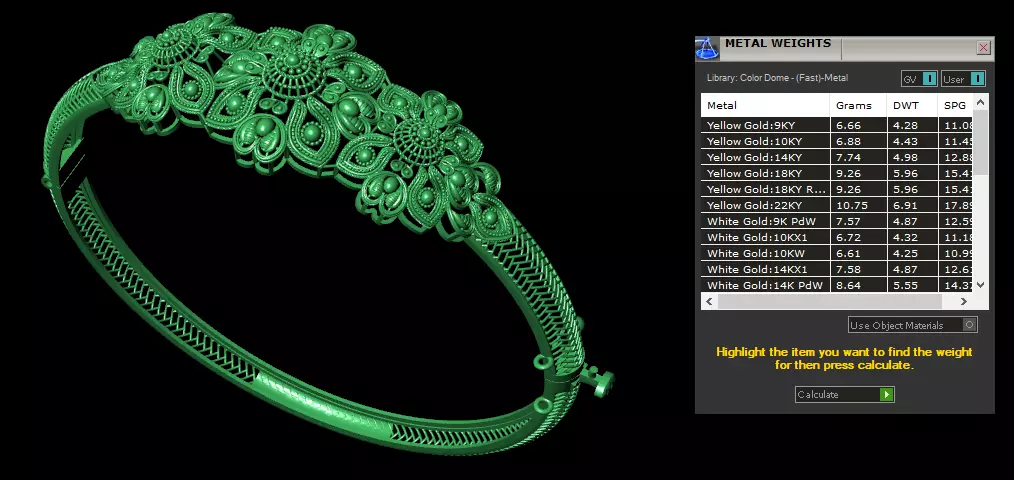Click the Calculate button
Viewport: 1014px width, 480px height.
tap(845, 395)
